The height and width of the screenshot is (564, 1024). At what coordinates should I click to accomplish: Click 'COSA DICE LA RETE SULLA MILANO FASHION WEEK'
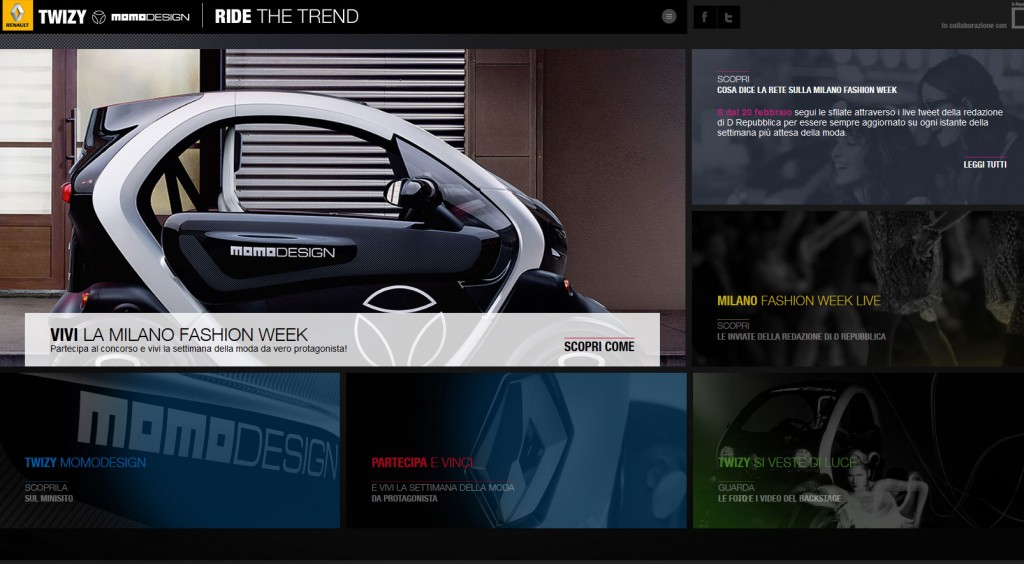point(807,90)
